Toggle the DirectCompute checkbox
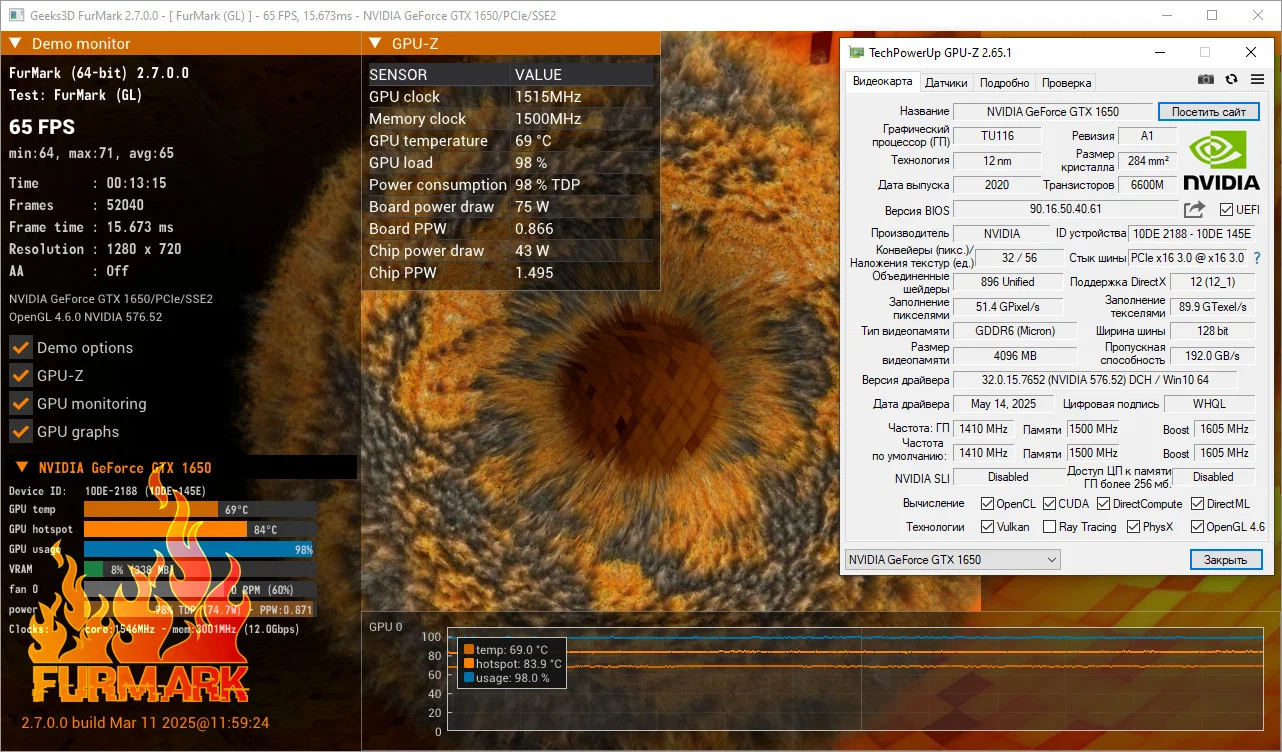Viewport: 1282px width, 752px height. point(1105,504)
